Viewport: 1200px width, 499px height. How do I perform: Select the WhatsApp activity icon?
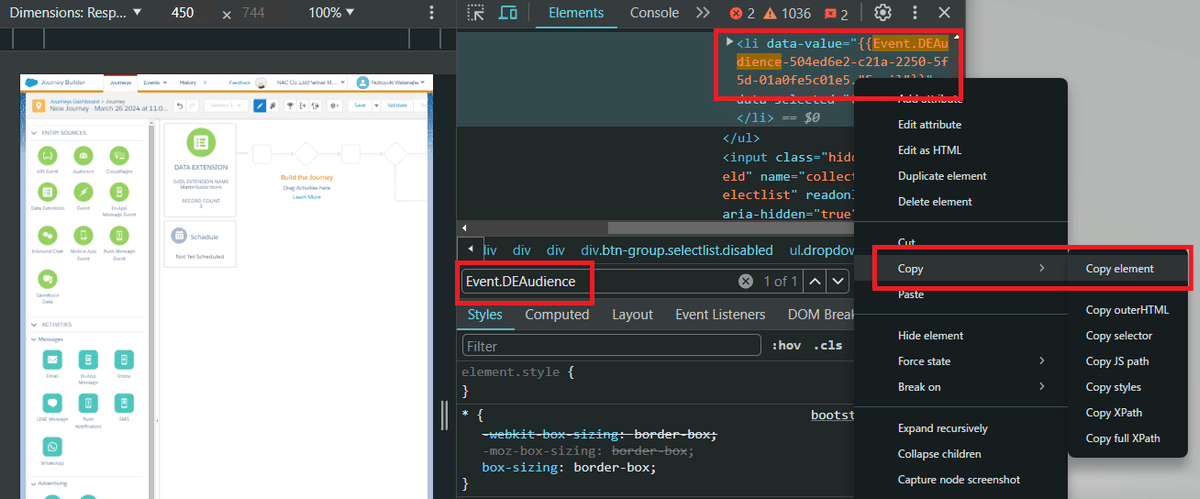pyautogui.click(x=53, y=446)
